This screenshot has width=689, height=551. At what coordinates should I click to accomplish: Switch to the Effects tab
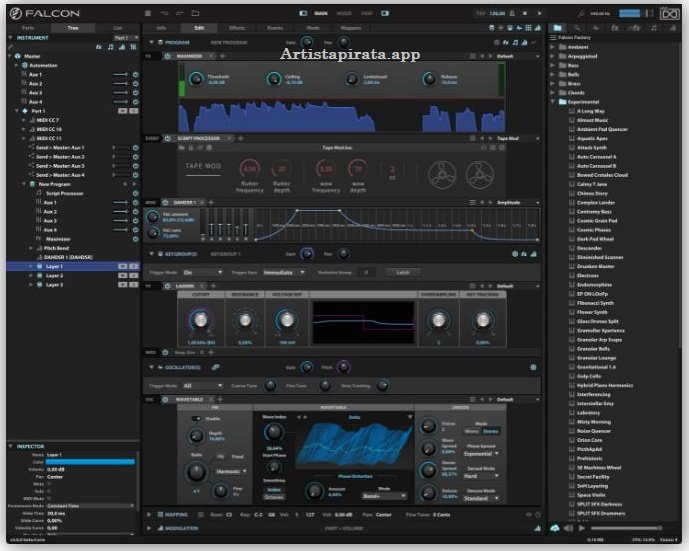click(x=236, y=28)
